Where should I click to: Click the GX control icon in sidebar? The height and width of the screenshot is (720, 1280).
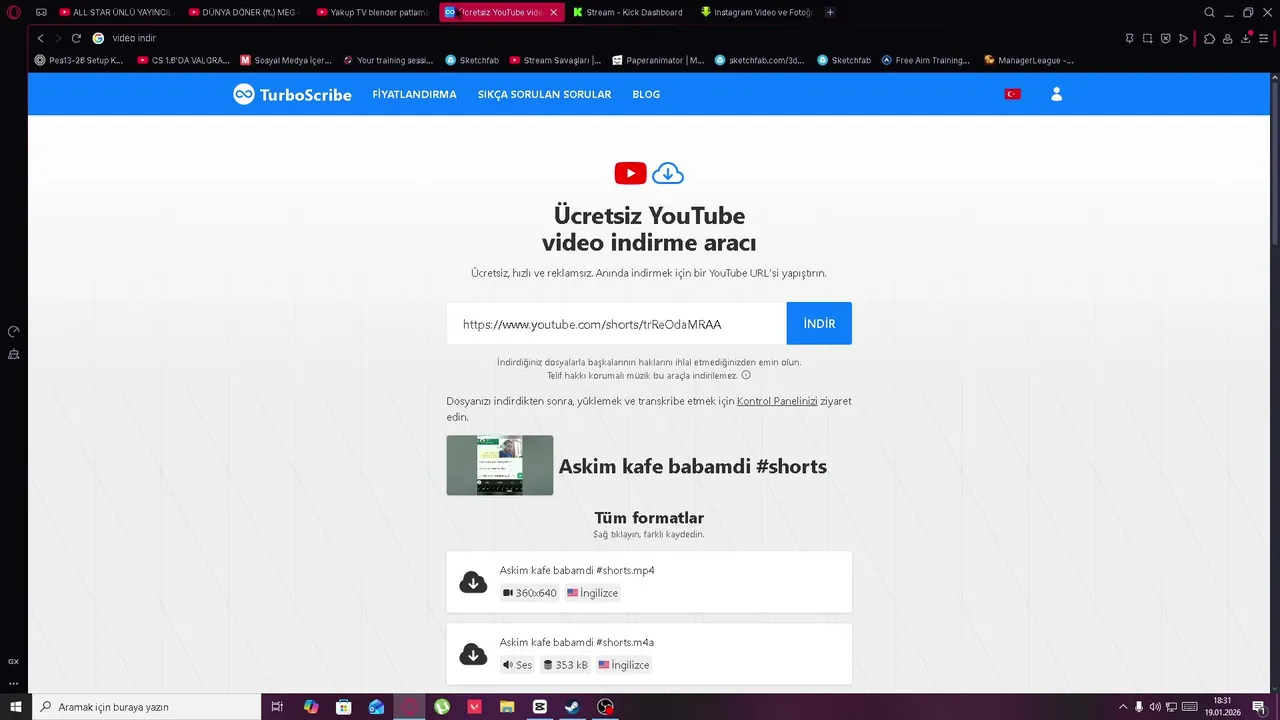tap(14, 661)
